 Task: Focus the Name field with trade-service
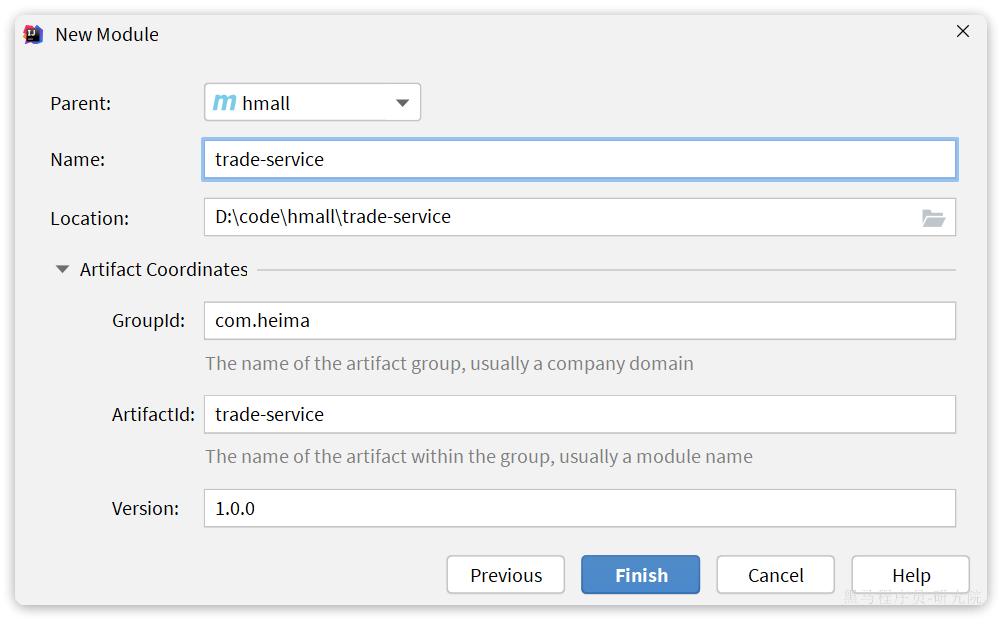pos(580,159)
